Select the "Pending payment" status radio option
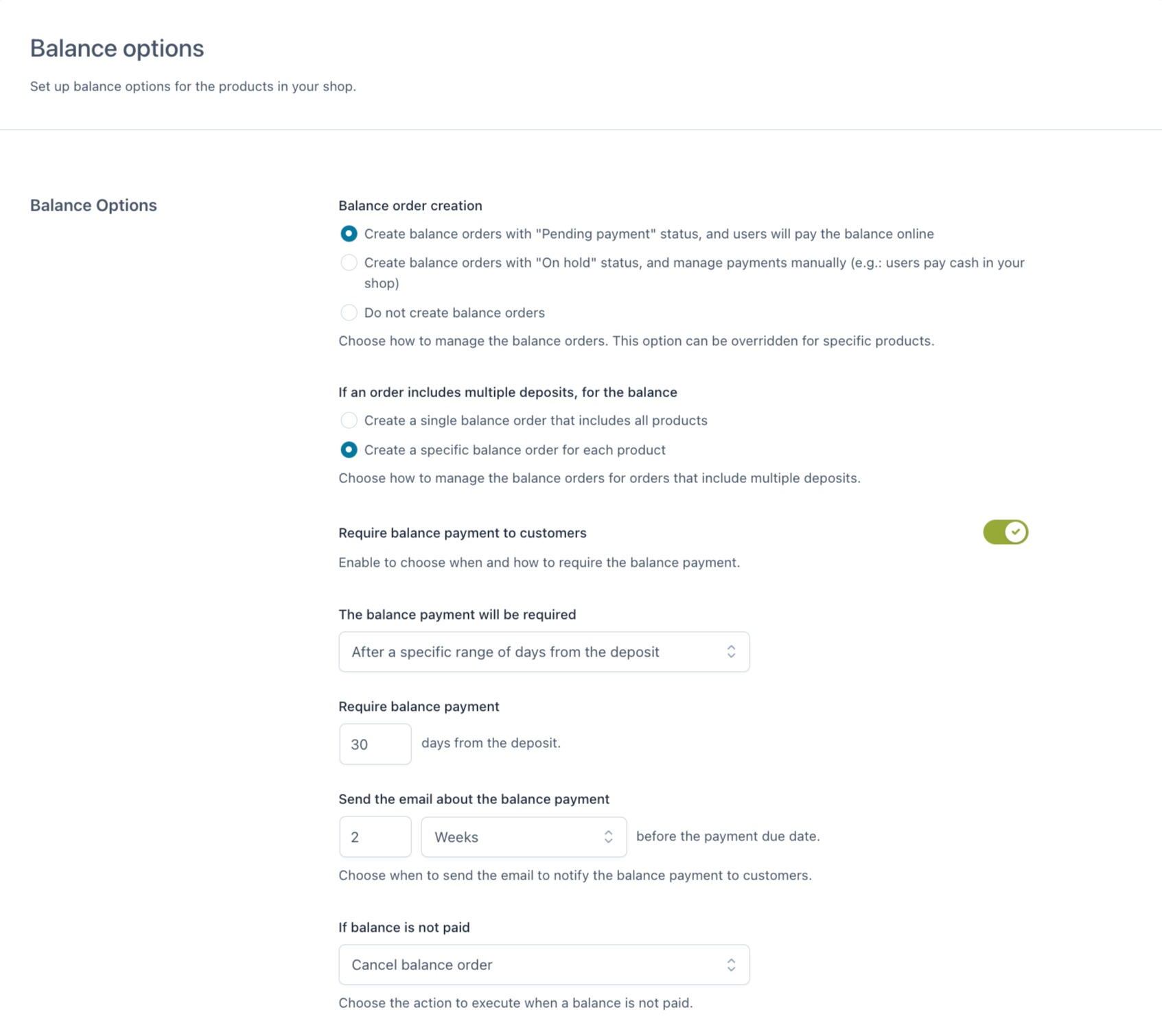This screenshot has height=1036, width=1162. point(349,234)
